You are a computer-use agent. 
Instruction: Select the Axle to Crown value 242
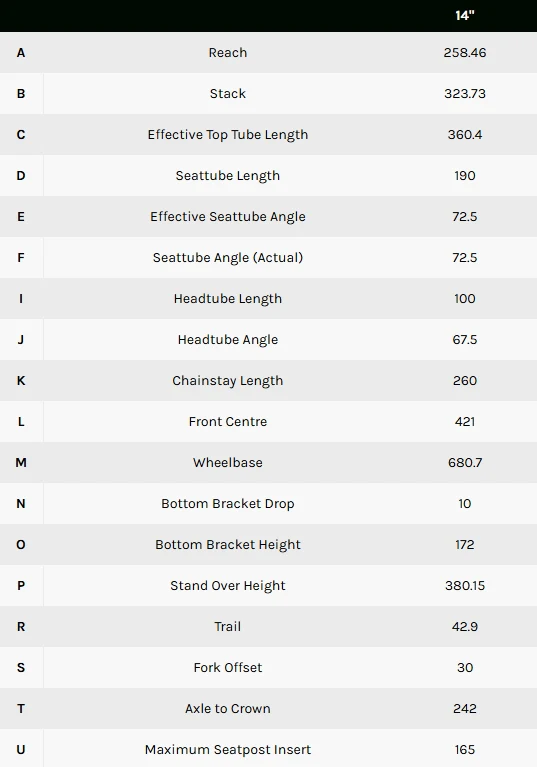[465, 708]
